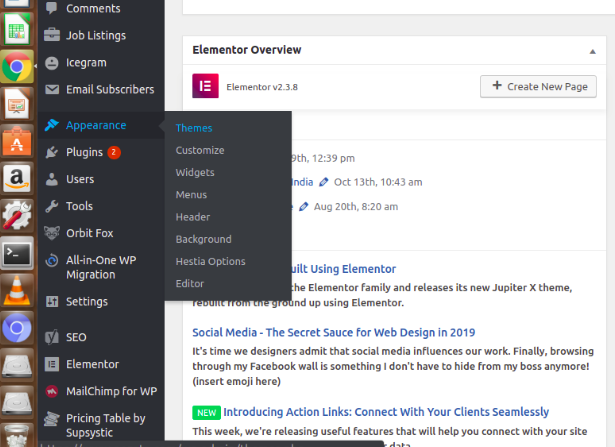Open the Built Using Elementor article link
615x447 pixels.
tap(344, 269)
